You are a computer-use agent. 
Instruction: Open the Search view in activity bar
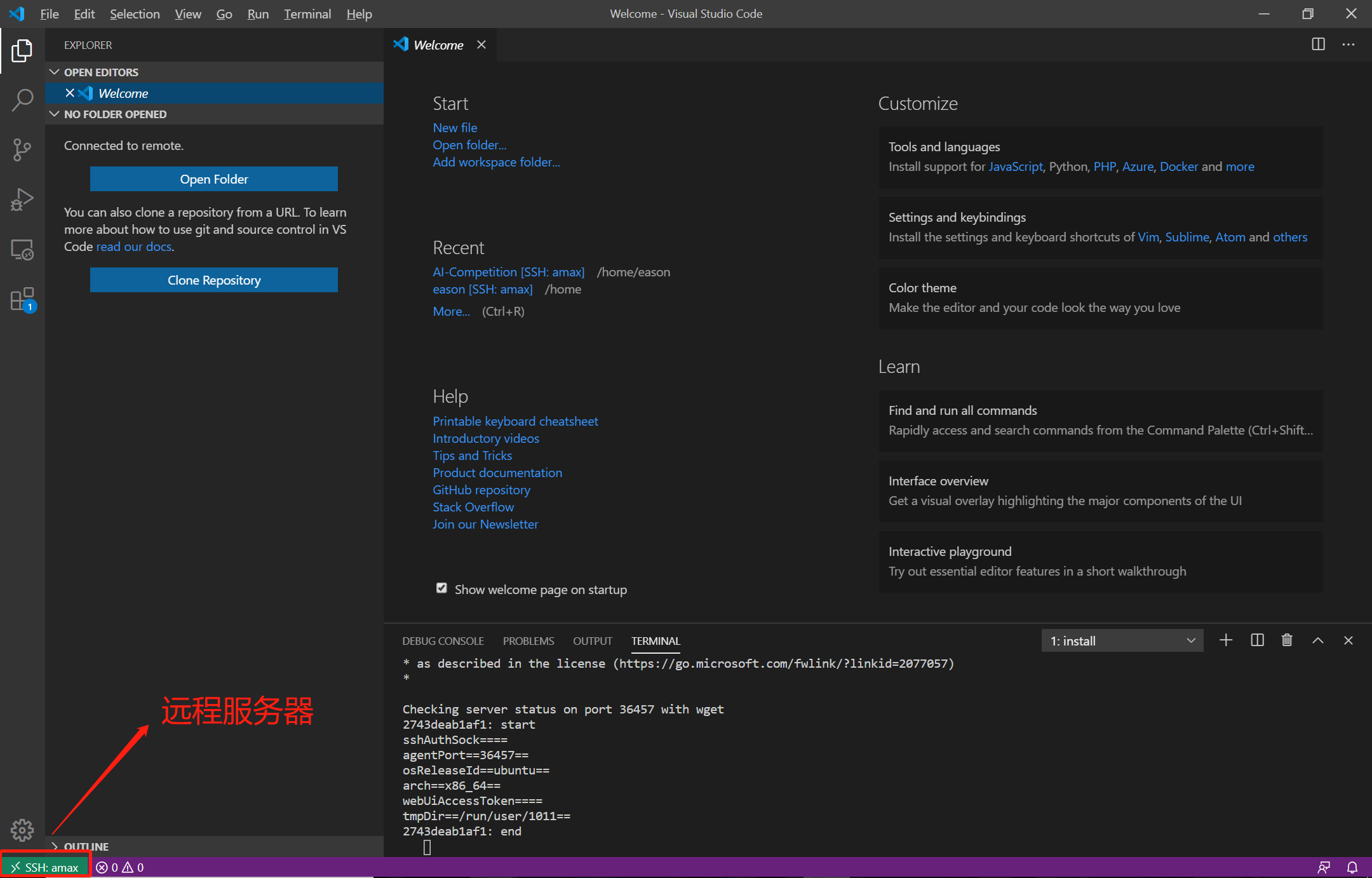[x=22, y=100]
